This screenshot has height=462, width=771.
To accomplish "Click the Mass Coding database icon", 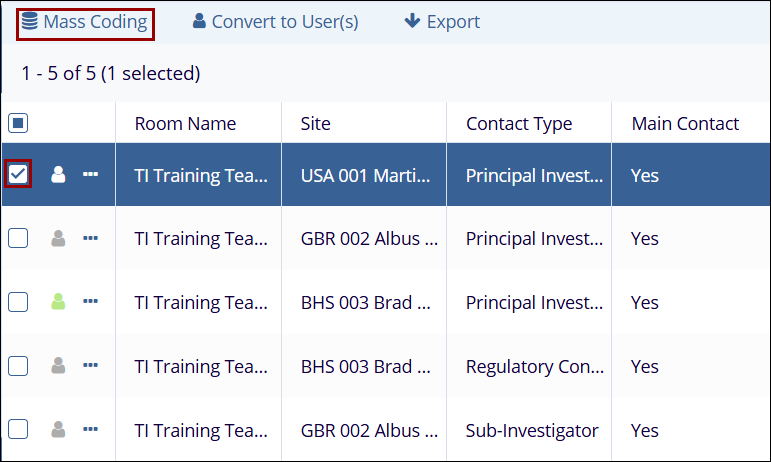I will [x=30, y=22].
